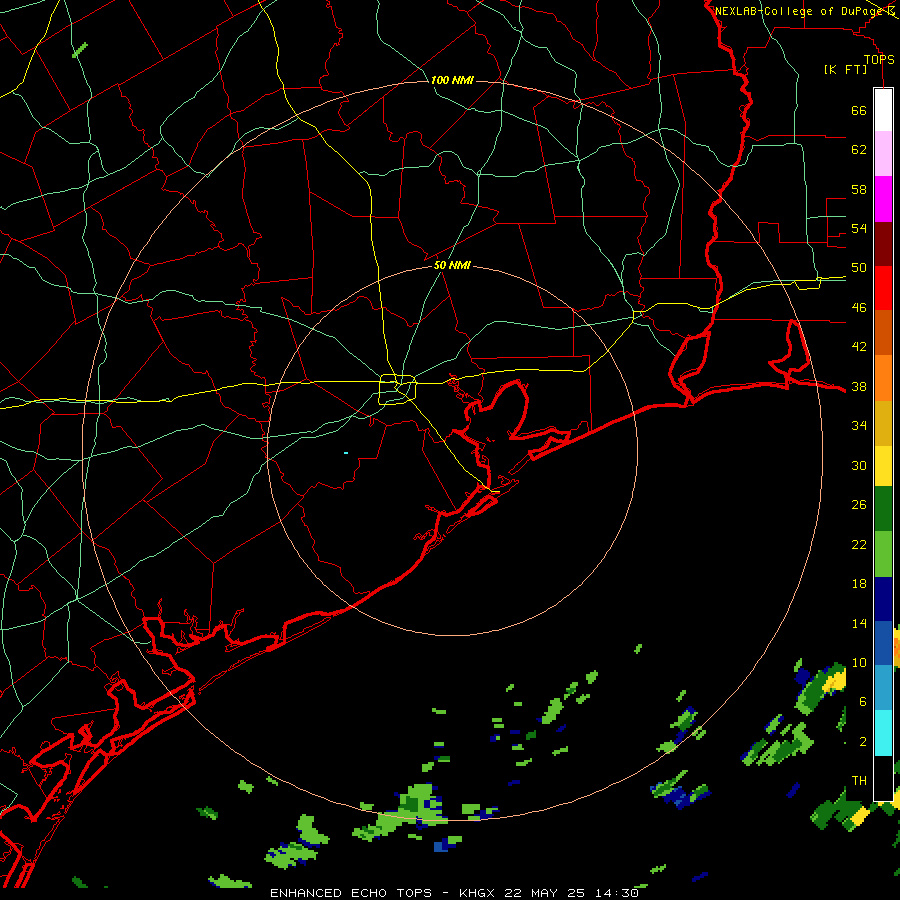Viewport: 900px width, 900px height.
Task: Select the medium blue legend color band
Action: pos(883,643)
